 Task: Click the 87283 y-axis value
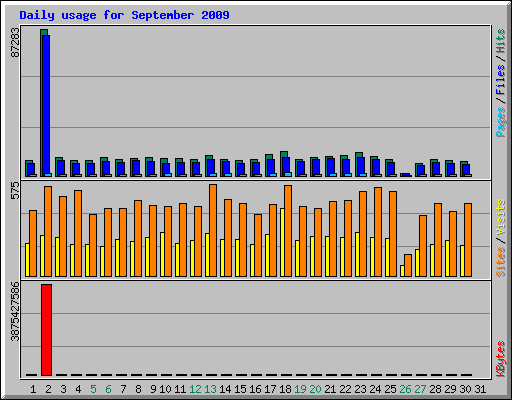[15, 42]
